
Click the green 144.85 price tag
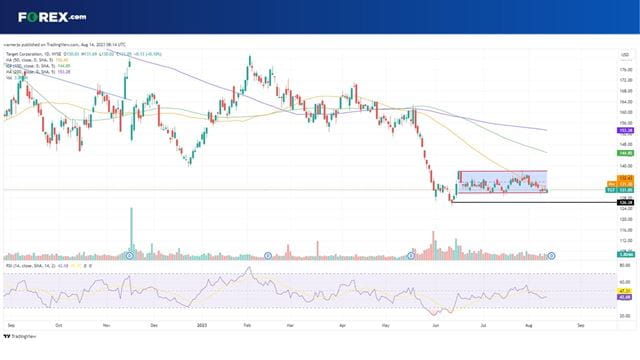625,153
